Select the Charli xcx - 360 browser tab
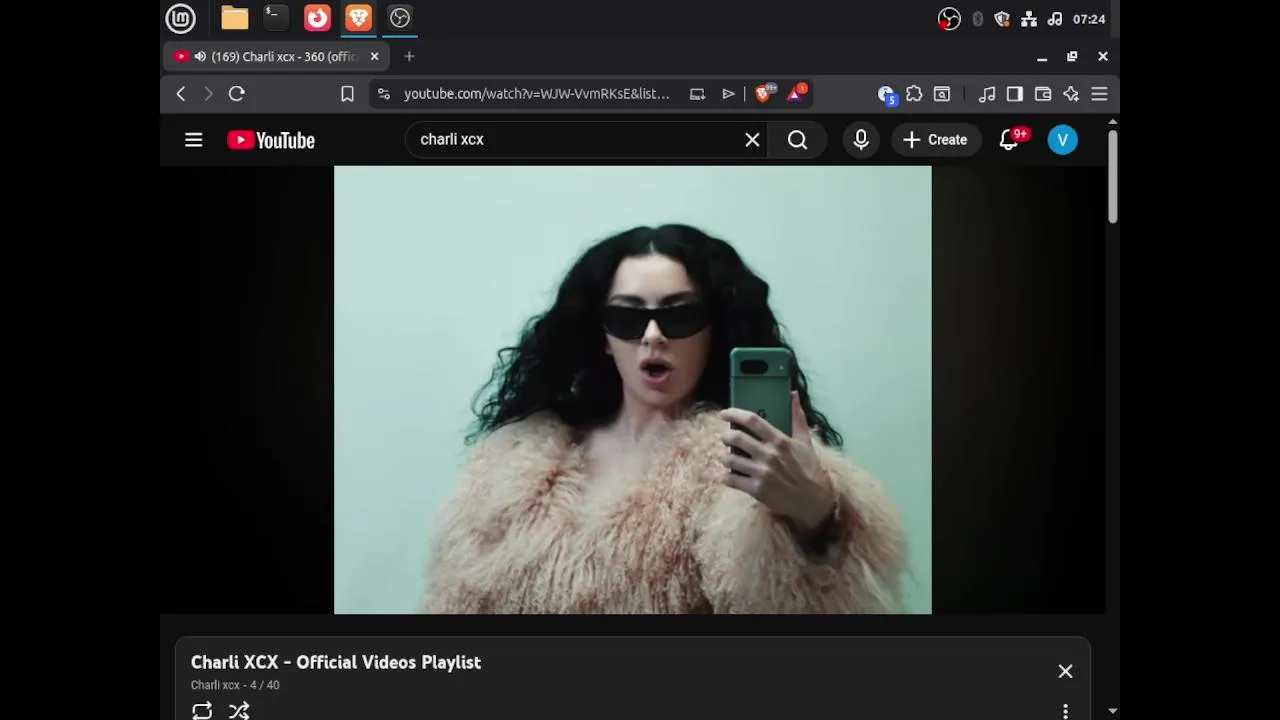 click(278, 57)
